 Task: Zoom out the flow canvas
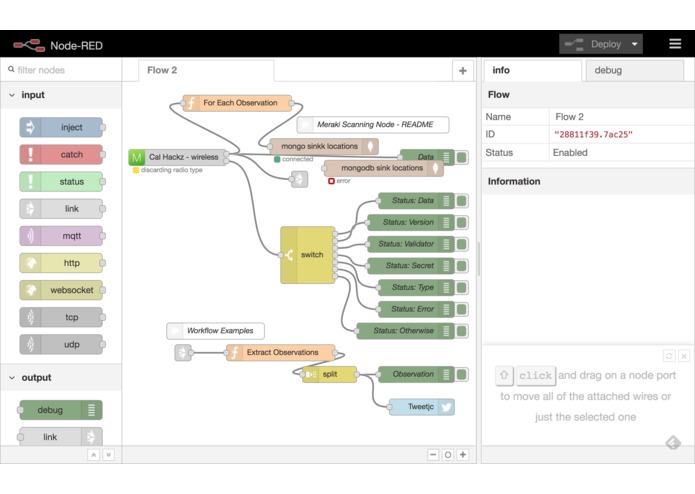click(x=433, y=455)
